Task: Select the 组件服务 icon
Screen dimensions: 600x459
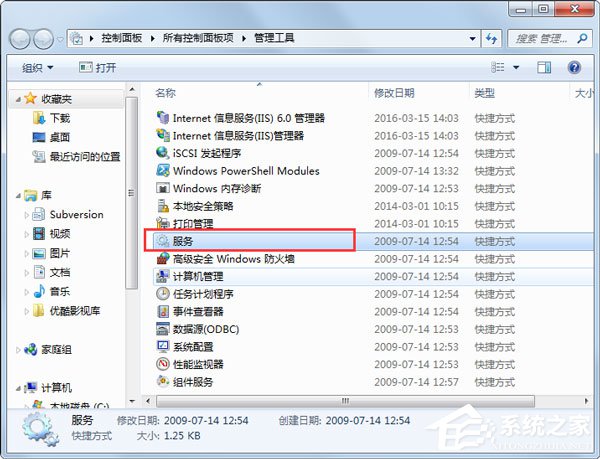Action: click(163, 381)
